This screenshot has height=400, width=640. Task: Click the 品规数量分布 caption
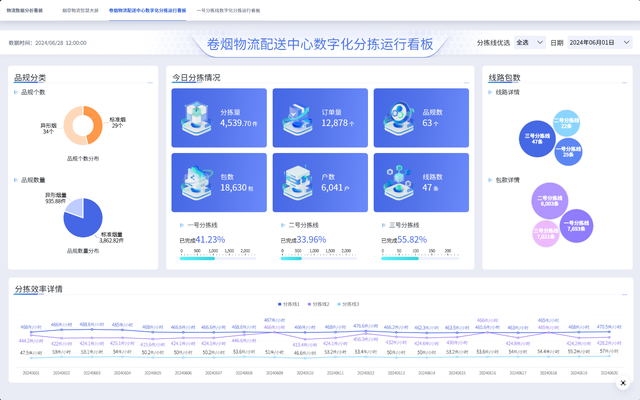[83, 251]
